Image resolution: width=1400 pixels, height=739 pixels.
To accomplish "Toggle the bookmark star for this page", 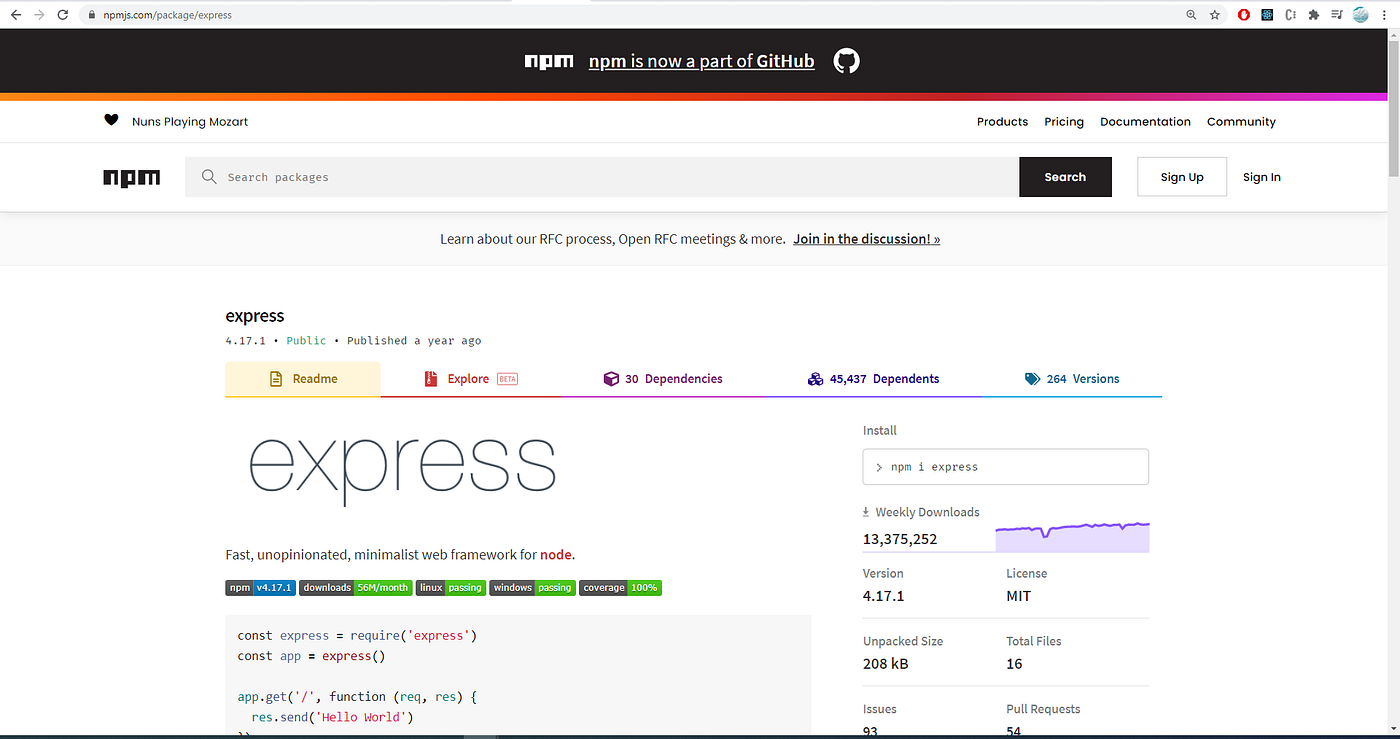I will point(1215,14).
